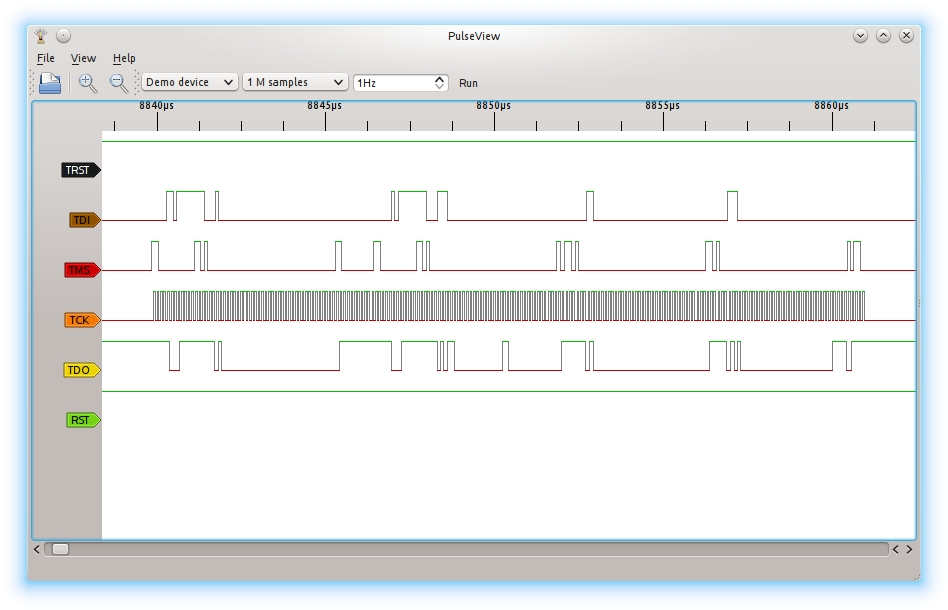Select the TRST channel label

coord(80,170)
